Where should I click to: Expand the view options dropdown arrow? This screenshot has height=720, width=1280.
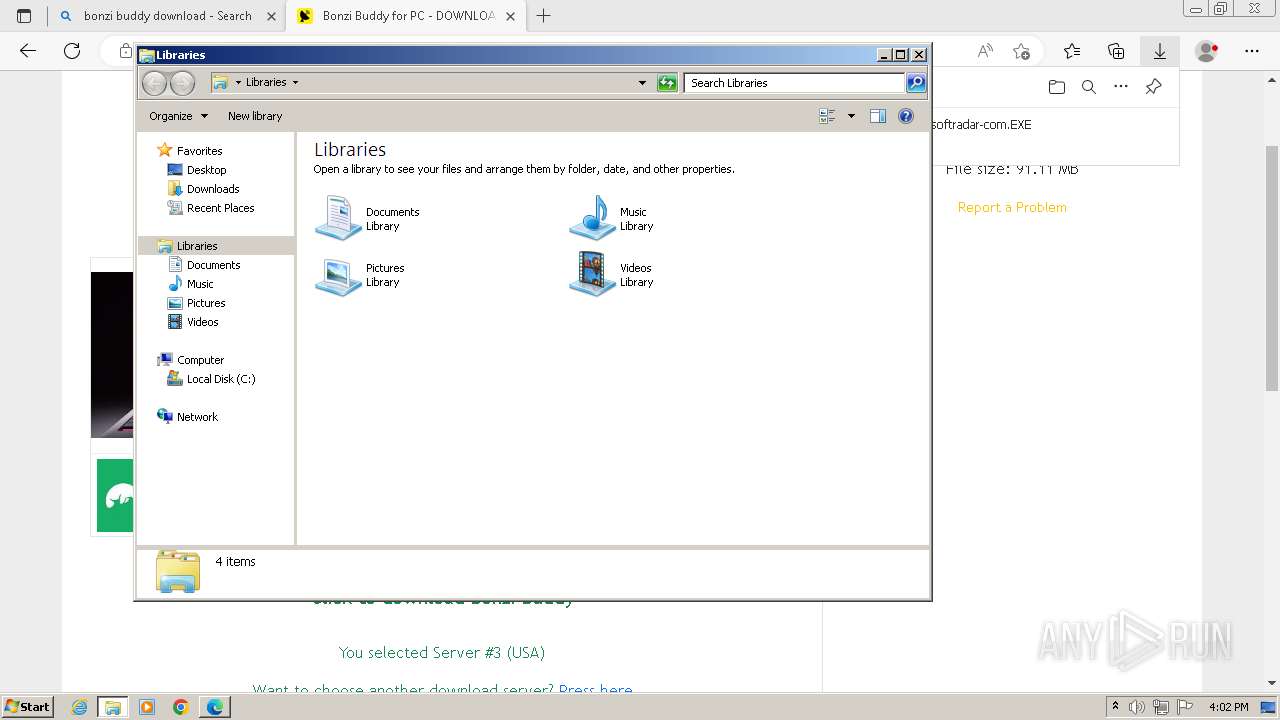point(851,116)
